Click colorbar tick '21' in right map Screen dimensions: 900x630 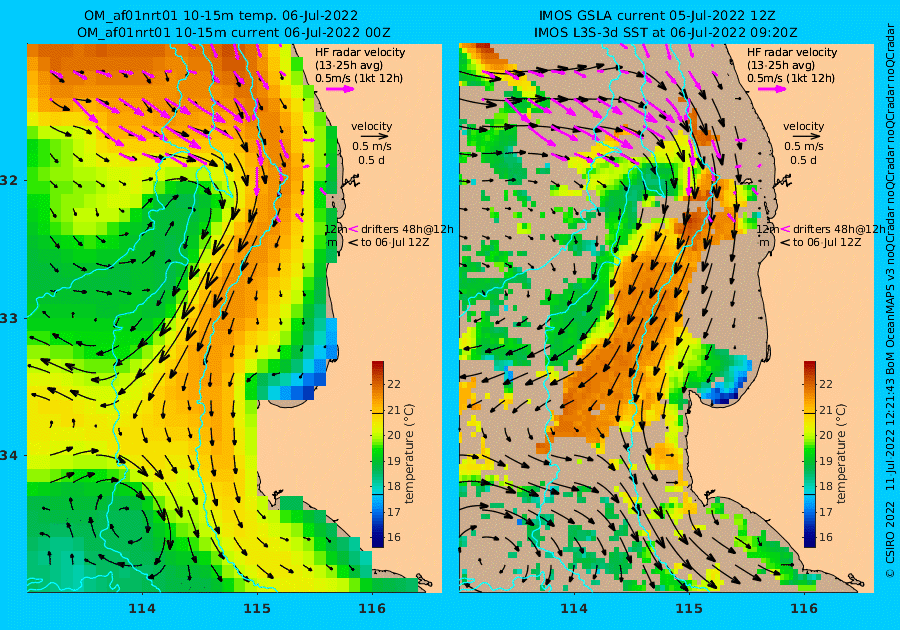tap(825, 410)
